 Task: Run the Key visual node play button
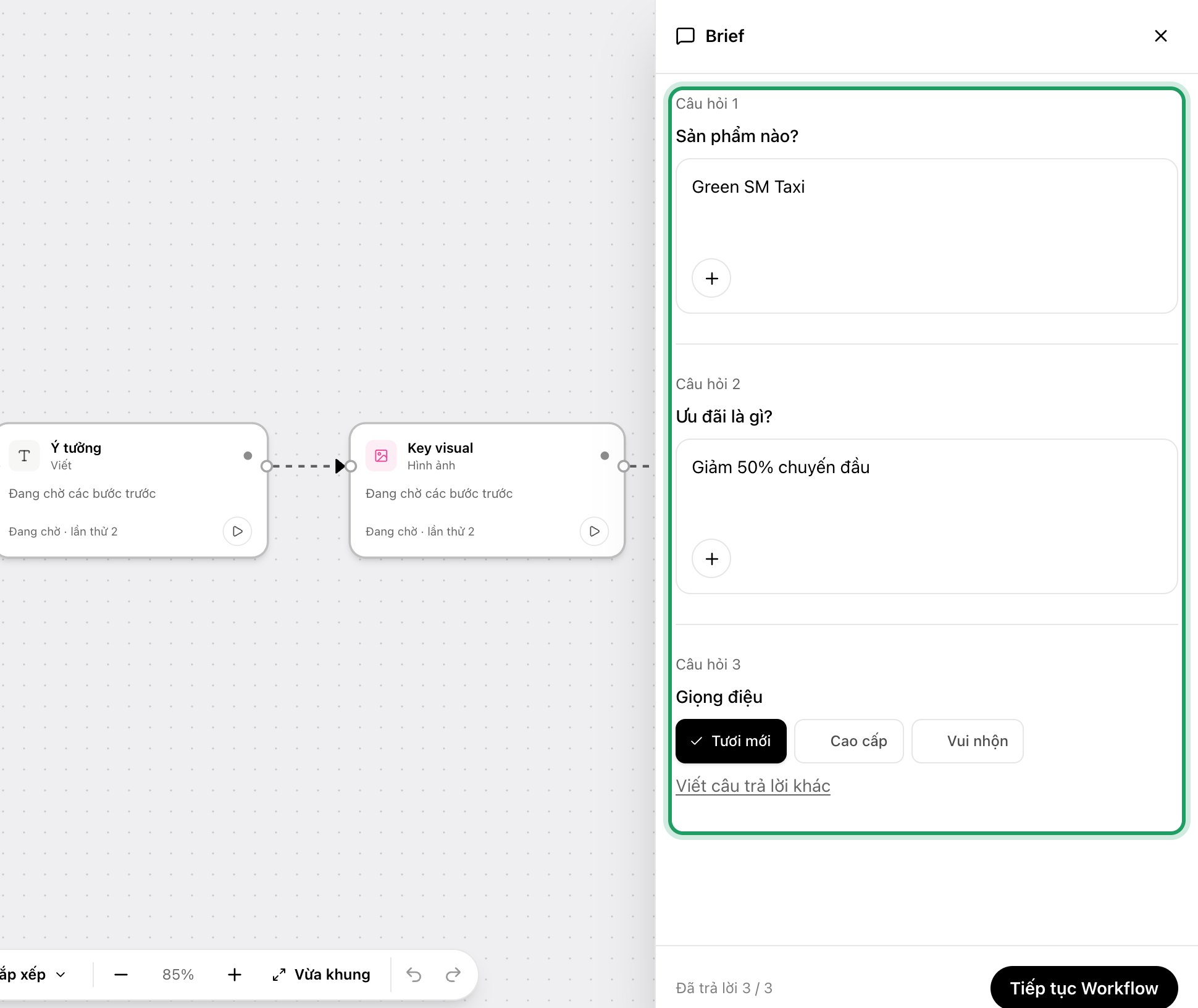[594, 531]
